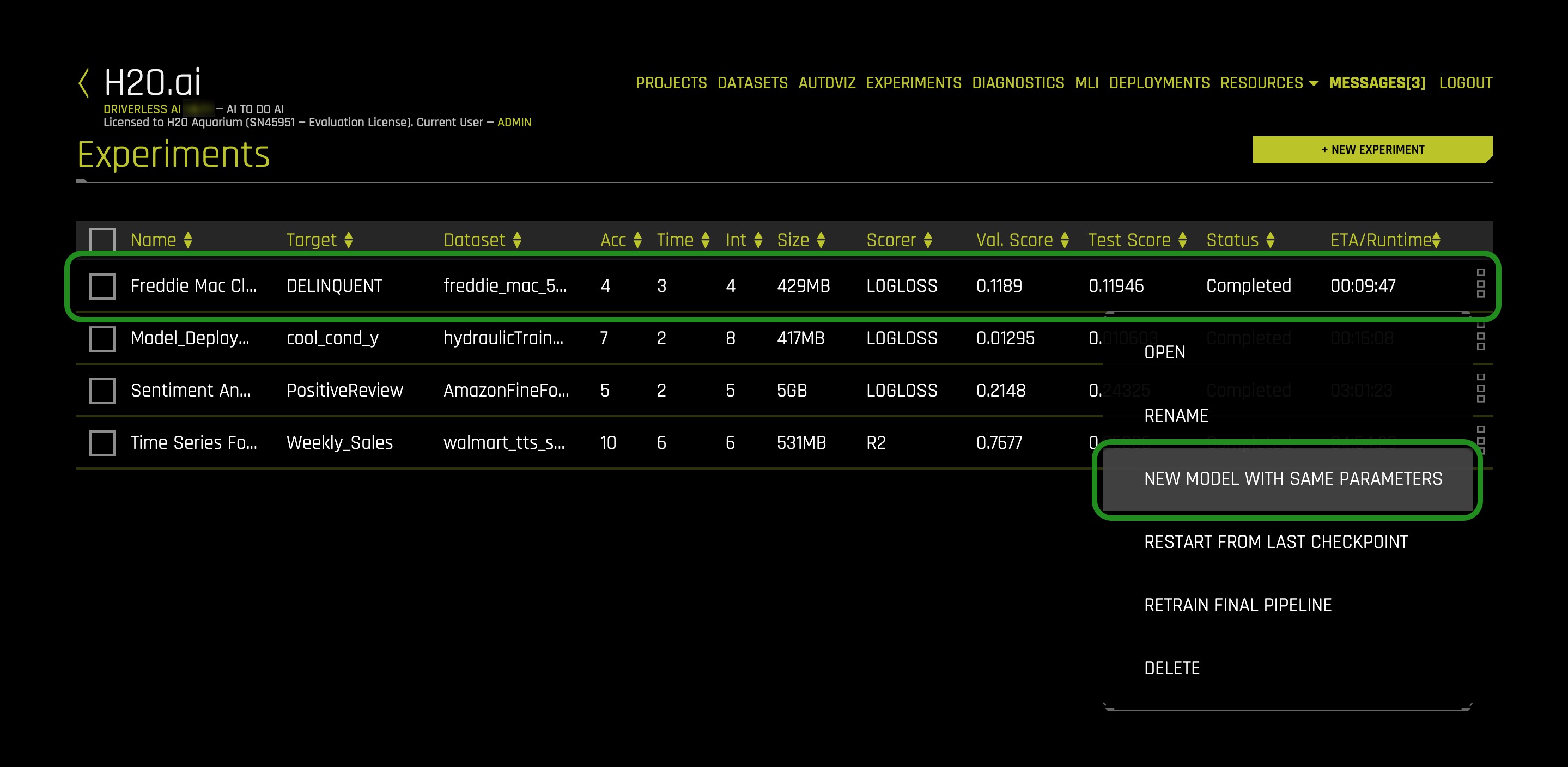This screenshot has height=767, width=1568.
Task: Open the DIAGNOSTICS page
Action: tap(1018, 83)
